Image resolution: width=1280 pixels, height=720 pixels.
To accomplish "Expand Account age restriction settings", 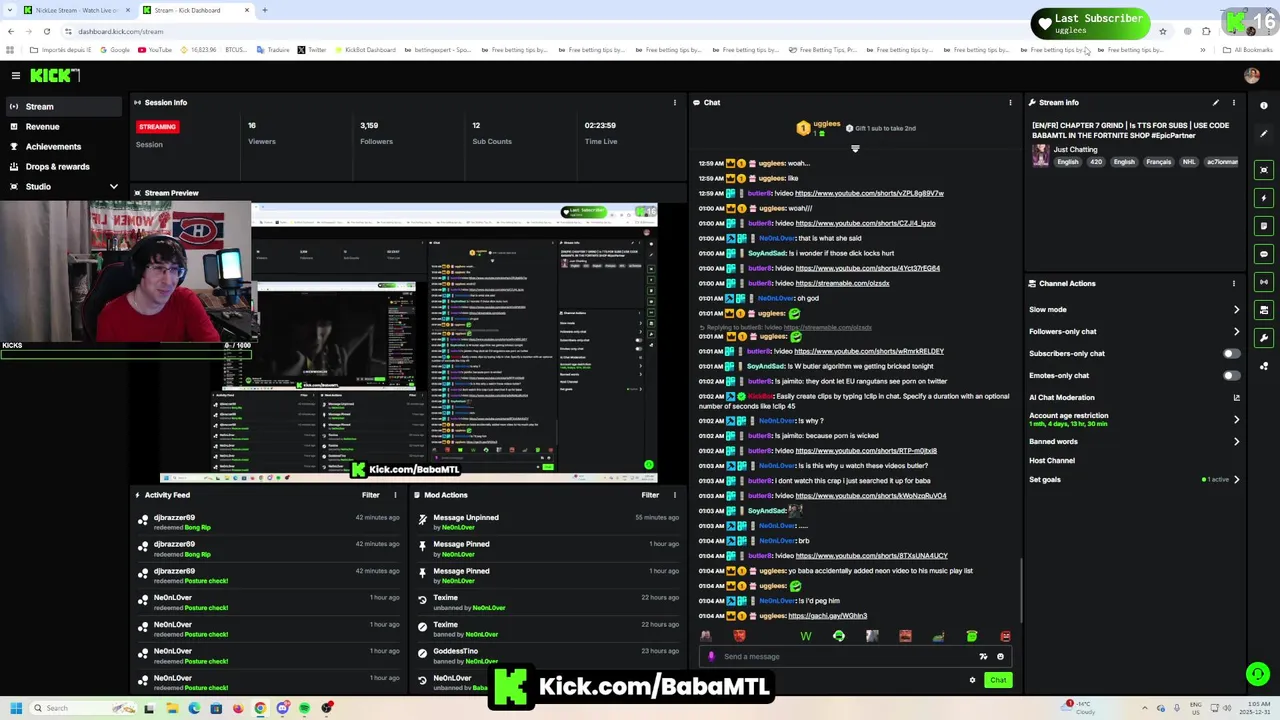I will pyautogui.click(x=1236, y=419).
